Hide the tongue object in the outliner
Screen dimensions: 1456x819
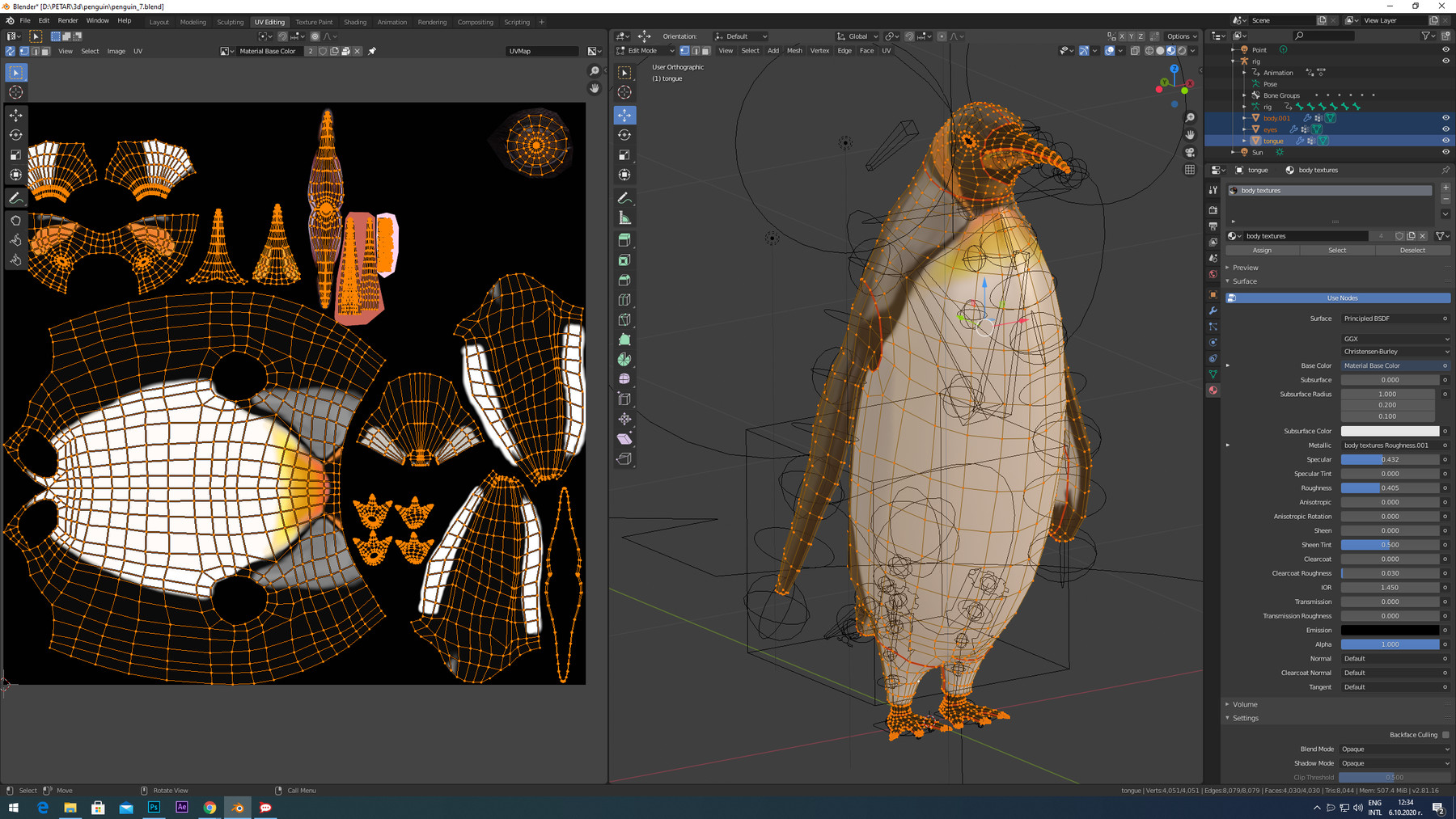pyautogui.click(x=1445, y=141)
